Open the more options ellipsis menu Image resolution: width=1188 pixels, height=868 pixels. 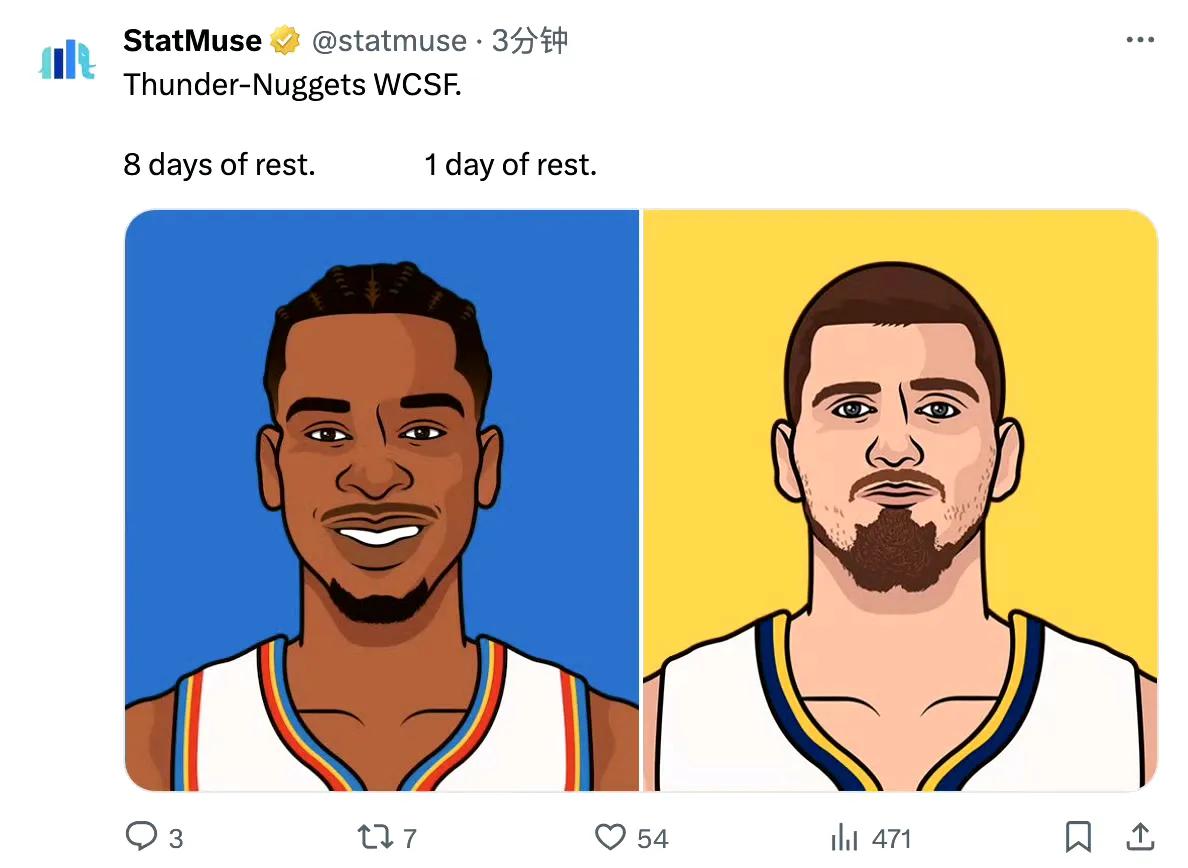pos(1140,41)
